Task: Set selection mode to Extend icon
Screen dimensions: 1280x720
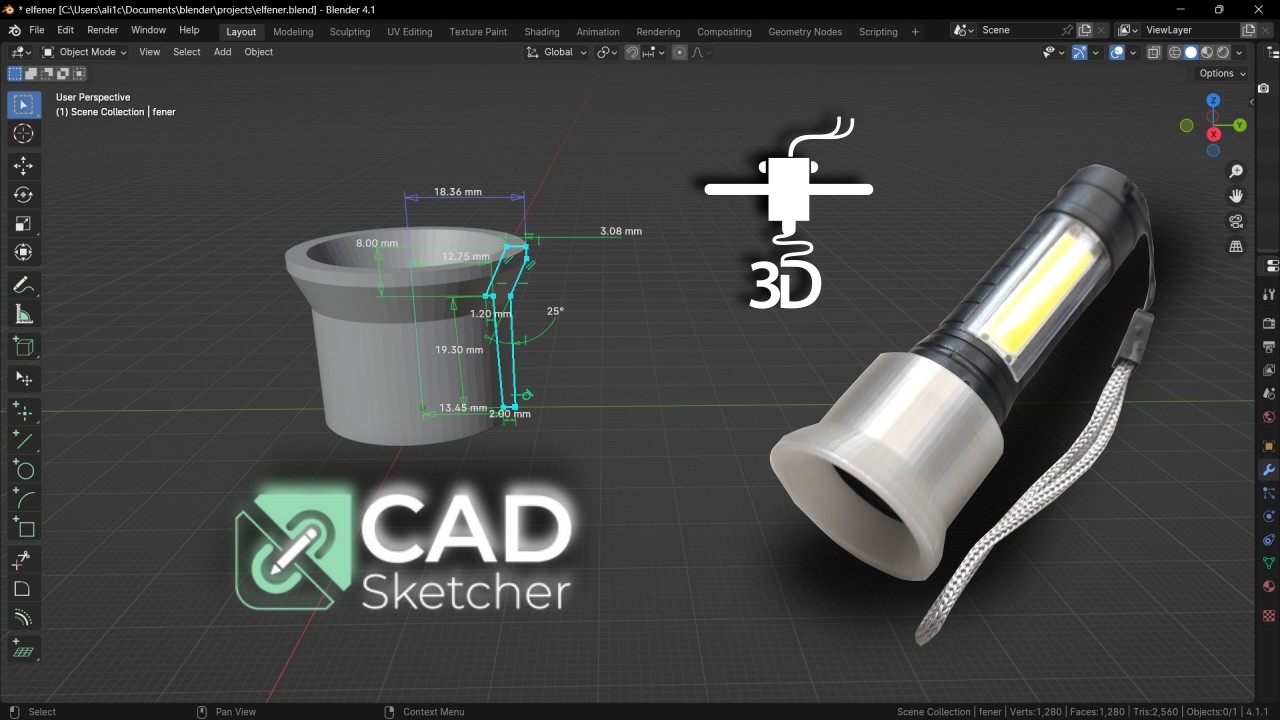Action: [31, 73]
